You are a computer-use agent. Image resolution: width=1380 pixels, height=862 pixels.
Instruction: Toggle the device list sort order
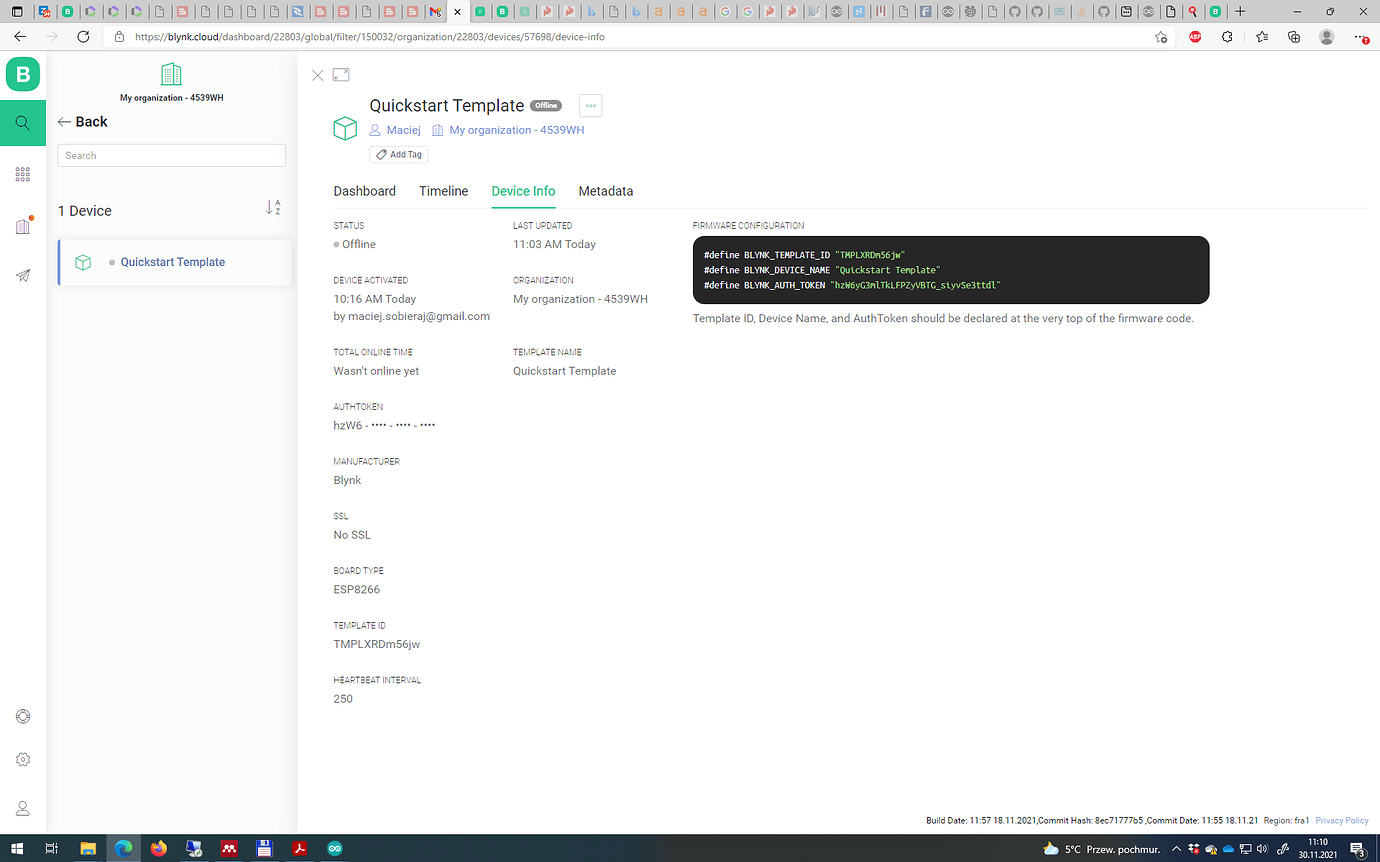pos(273,208)
